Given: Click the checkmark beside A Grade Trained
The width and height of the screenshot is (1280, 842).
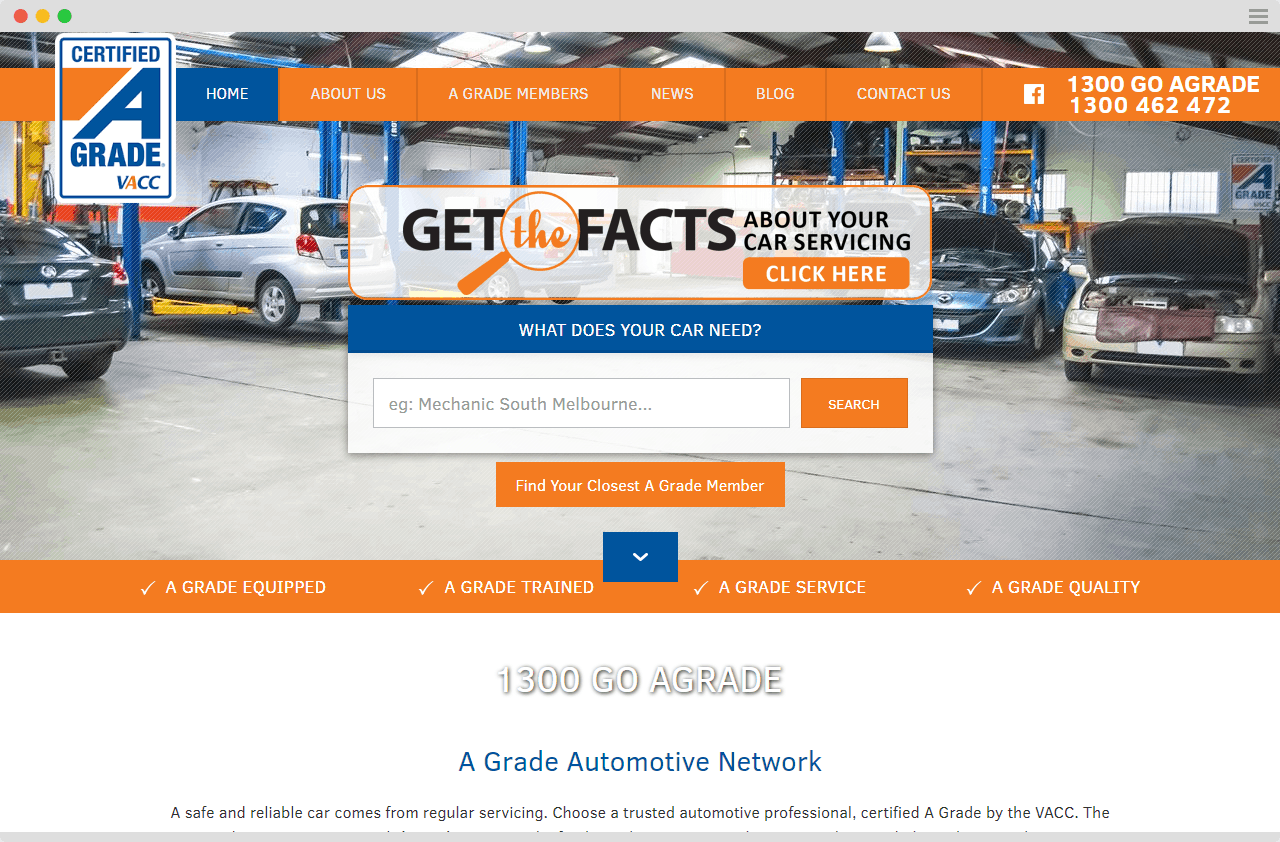Looking at the screenshot, I should [426, 588].
